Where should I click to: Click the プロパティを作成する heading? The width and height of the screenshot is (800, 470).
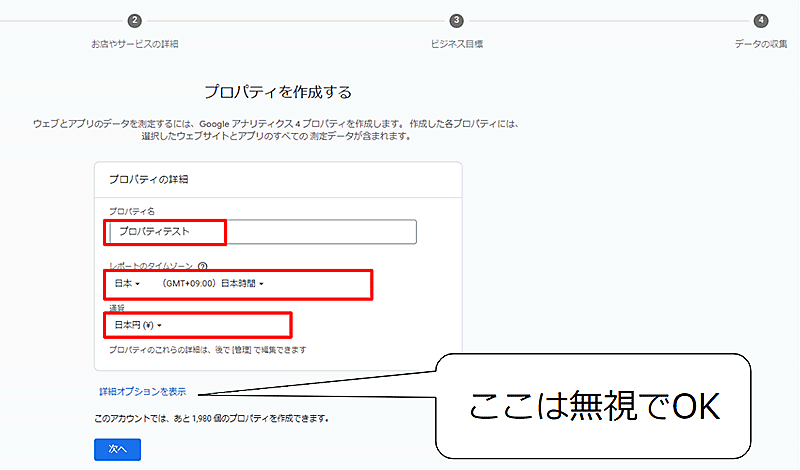pyautogui.click(x=278, y=92)
